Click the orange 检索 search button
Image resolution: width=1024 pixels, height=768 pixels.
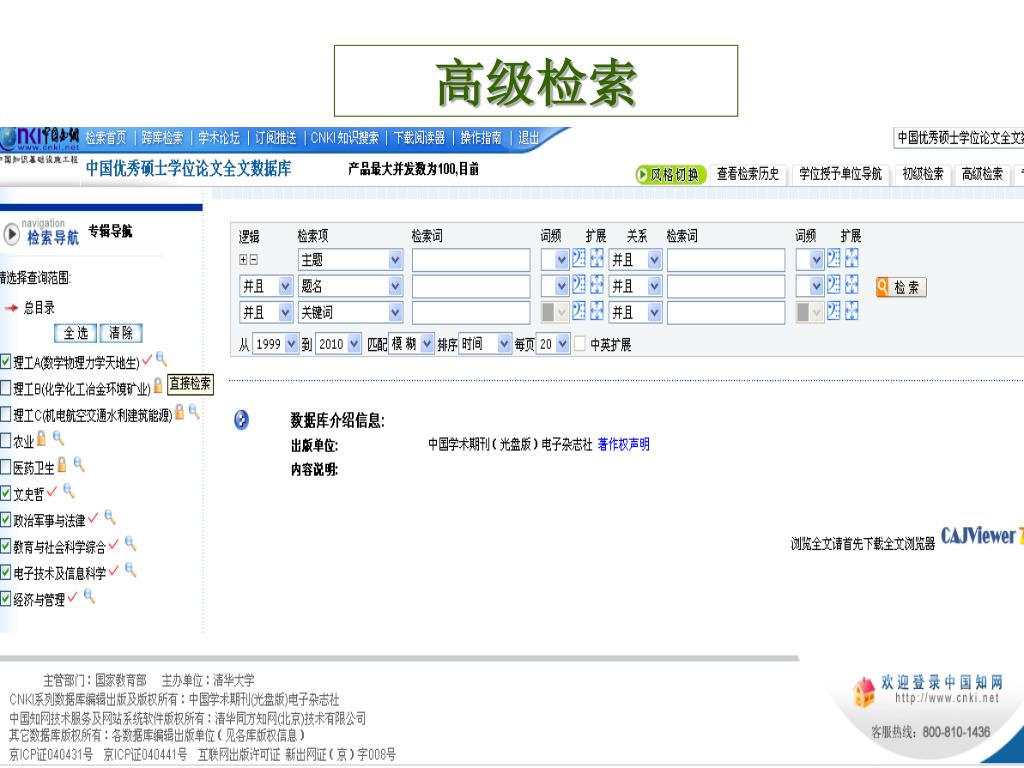901,287
